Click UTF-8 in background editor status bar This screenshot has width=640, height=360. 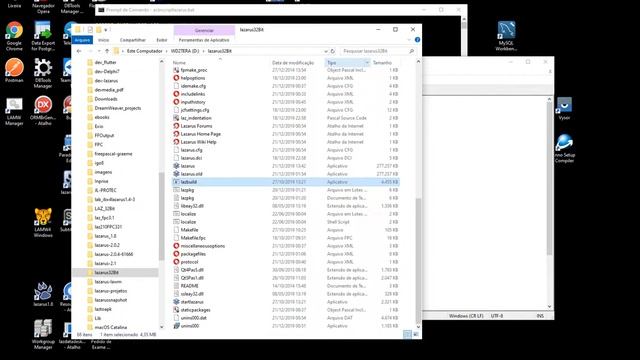(497, 316)
